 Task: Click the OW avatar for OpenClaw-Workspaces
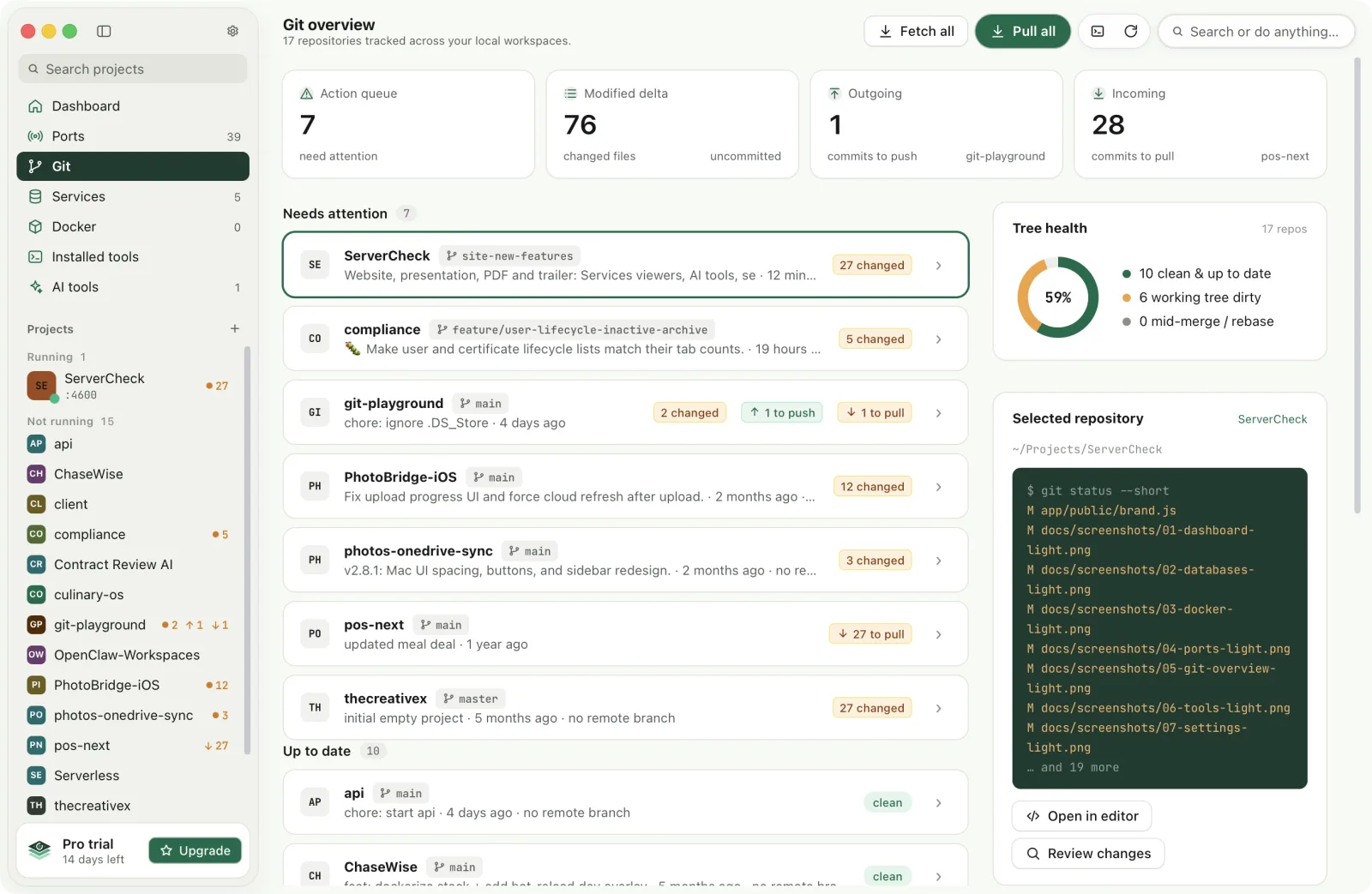36,655
